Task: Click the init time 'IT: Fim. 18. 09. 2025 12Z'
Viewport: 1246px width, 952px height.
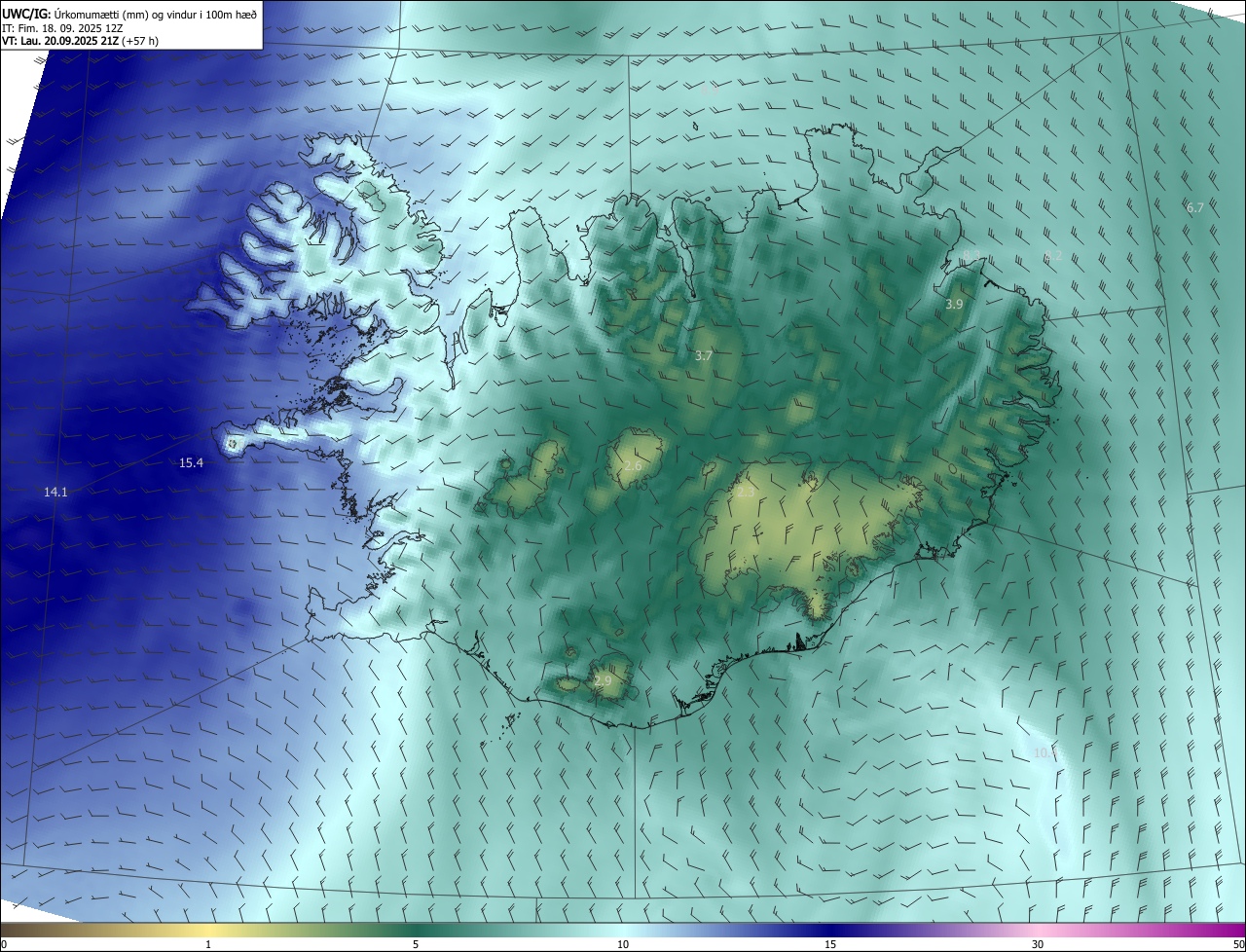Action: point(62,28)
